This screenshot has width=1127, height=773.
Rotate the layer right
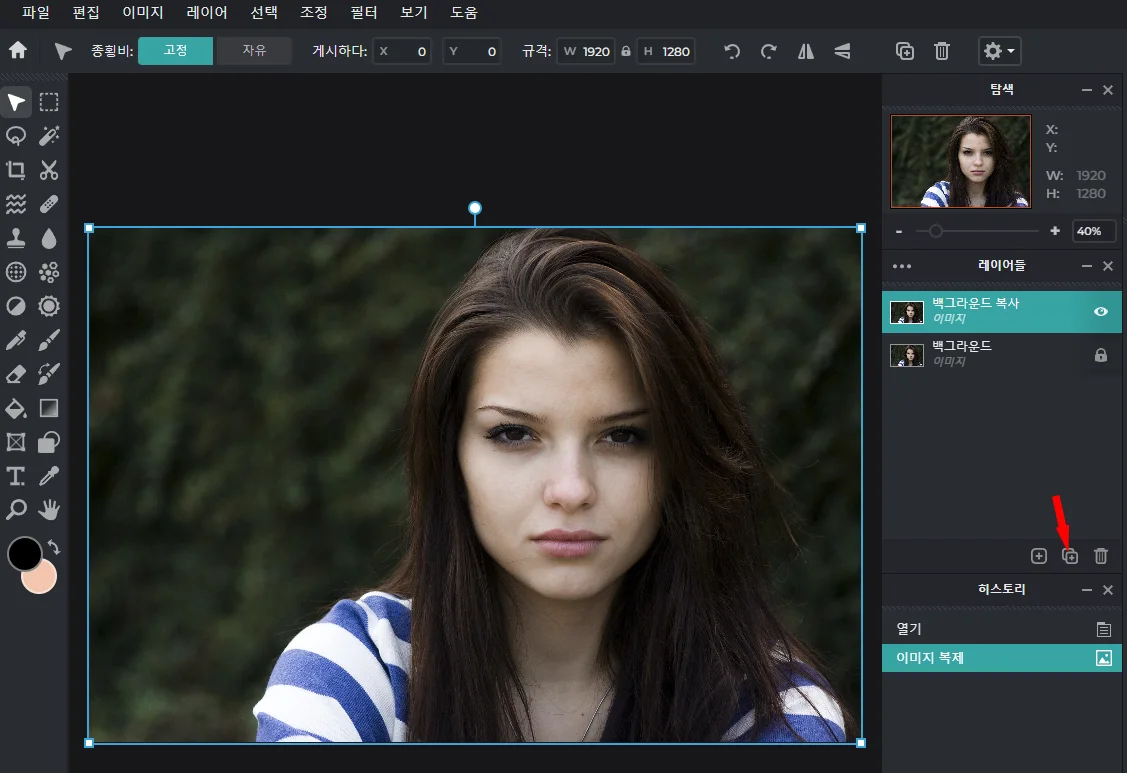[x=768, y=51]
